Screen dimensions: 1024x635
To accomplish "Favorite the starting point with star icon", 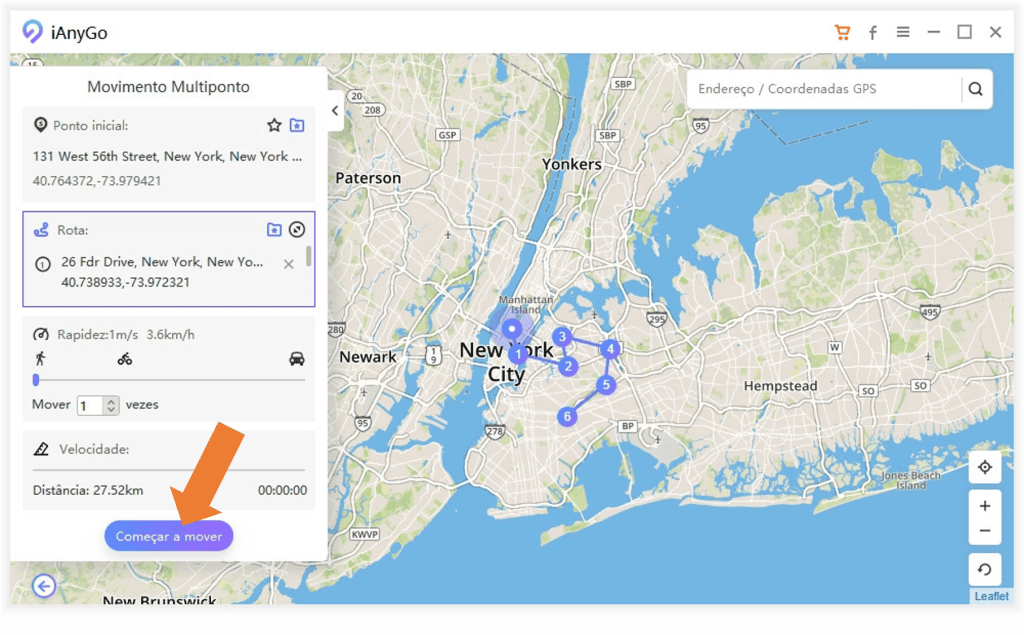I will point(274,125).
